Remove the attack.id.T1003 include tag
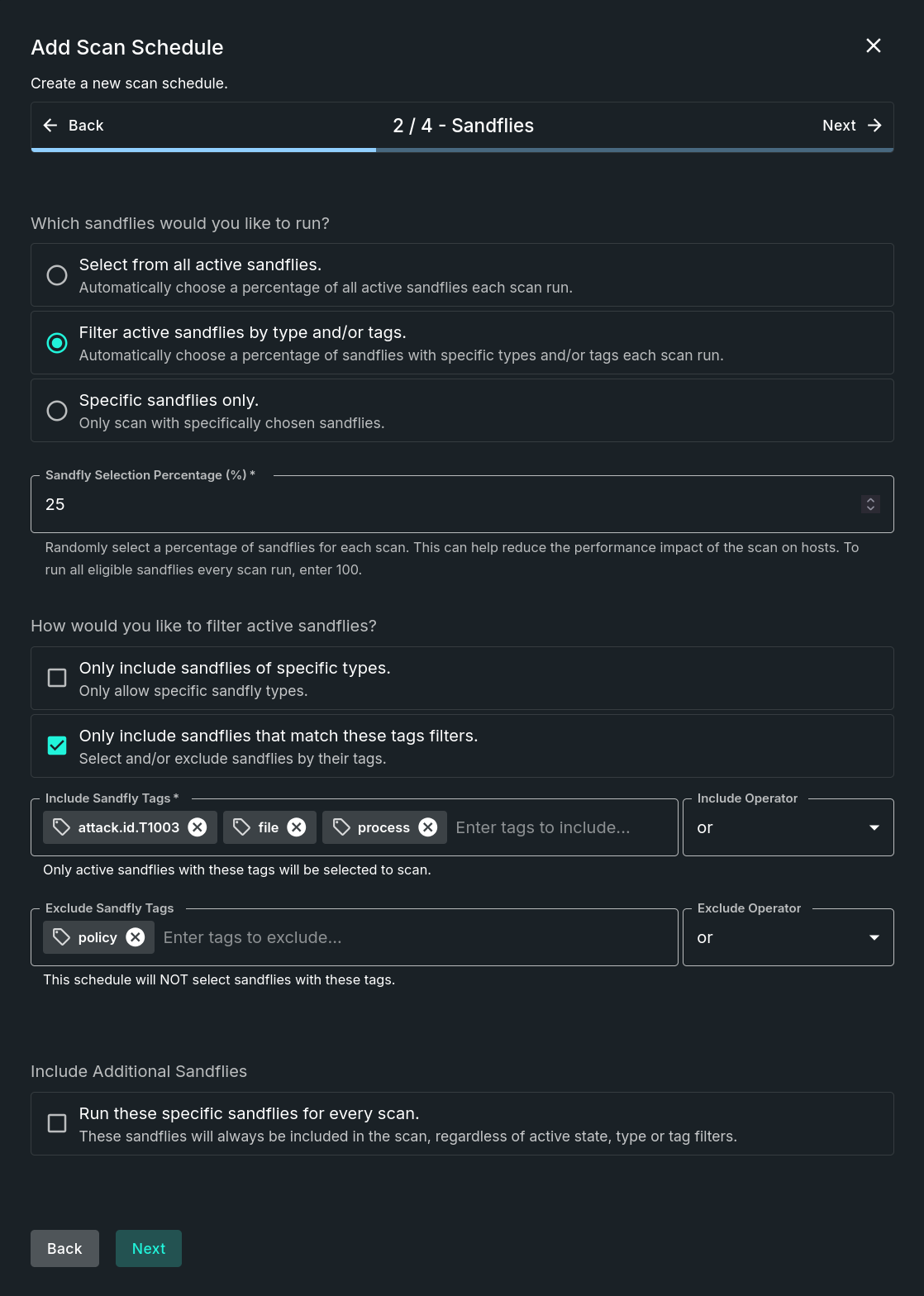This screenshot has width=924, height=1296. click(x=197, y=827)
